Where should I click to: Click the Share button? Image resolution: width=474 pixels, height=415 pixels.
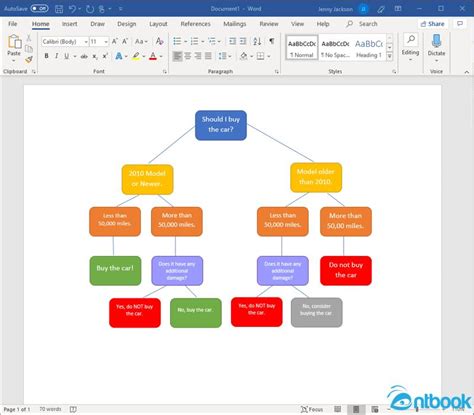coord(432,24)
